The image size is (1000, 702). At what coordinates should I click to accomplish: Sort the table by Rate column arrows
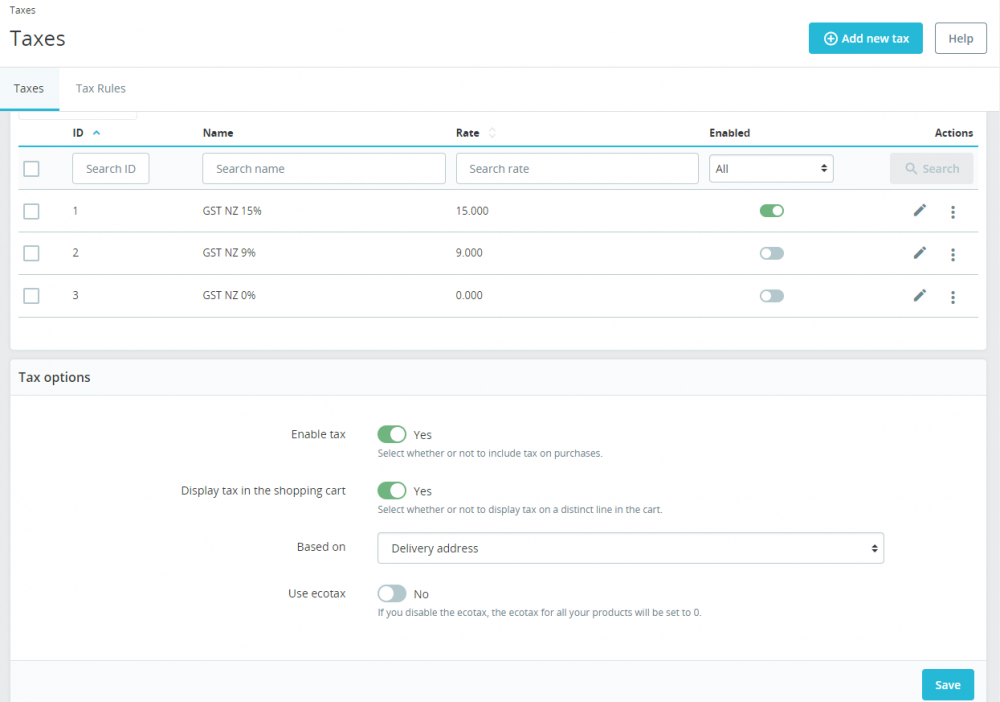tap(492, 133)
